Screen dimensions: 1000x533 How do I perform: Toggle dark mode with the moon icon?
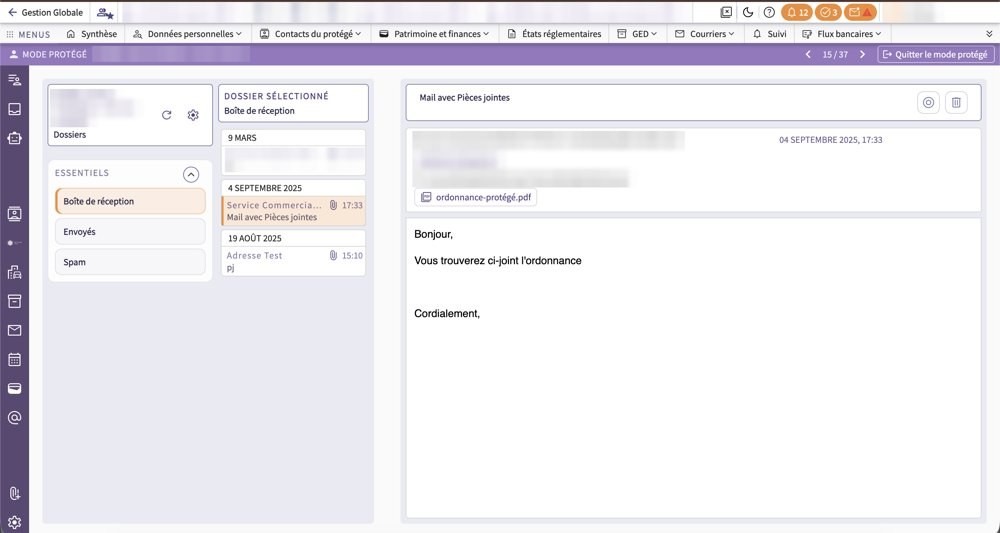[748, 12]
